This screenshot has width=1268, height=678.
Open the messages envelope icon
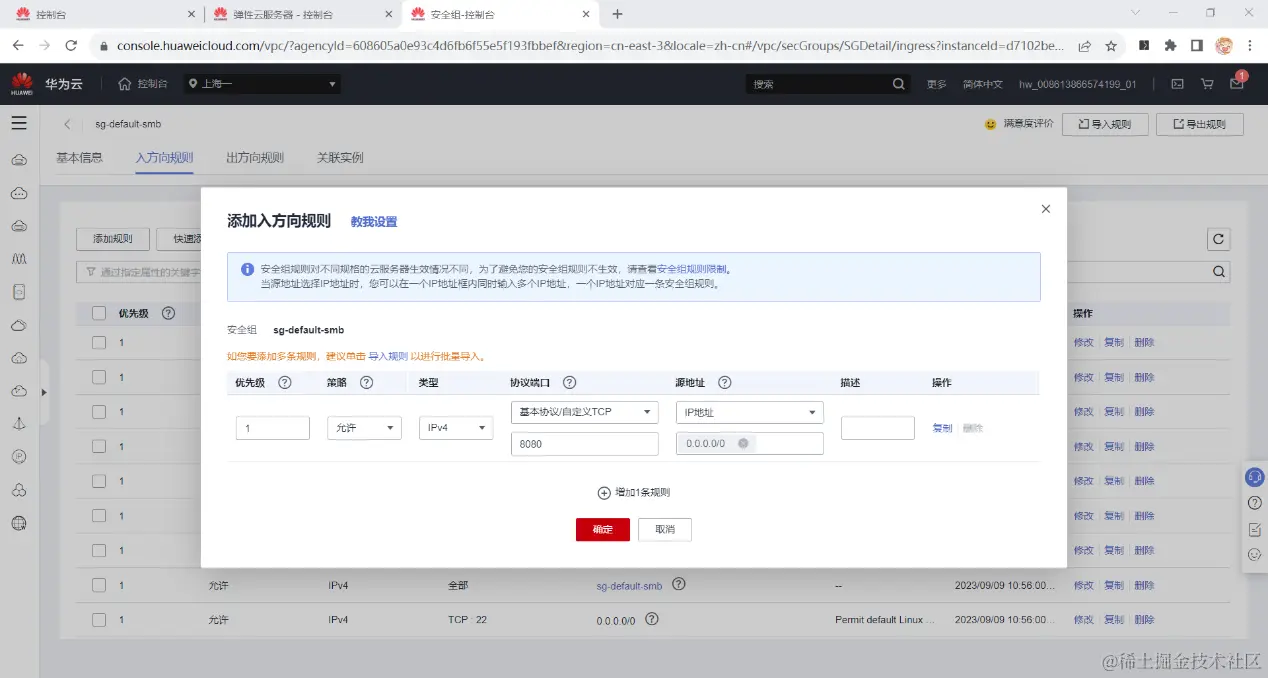[1237, 84]
